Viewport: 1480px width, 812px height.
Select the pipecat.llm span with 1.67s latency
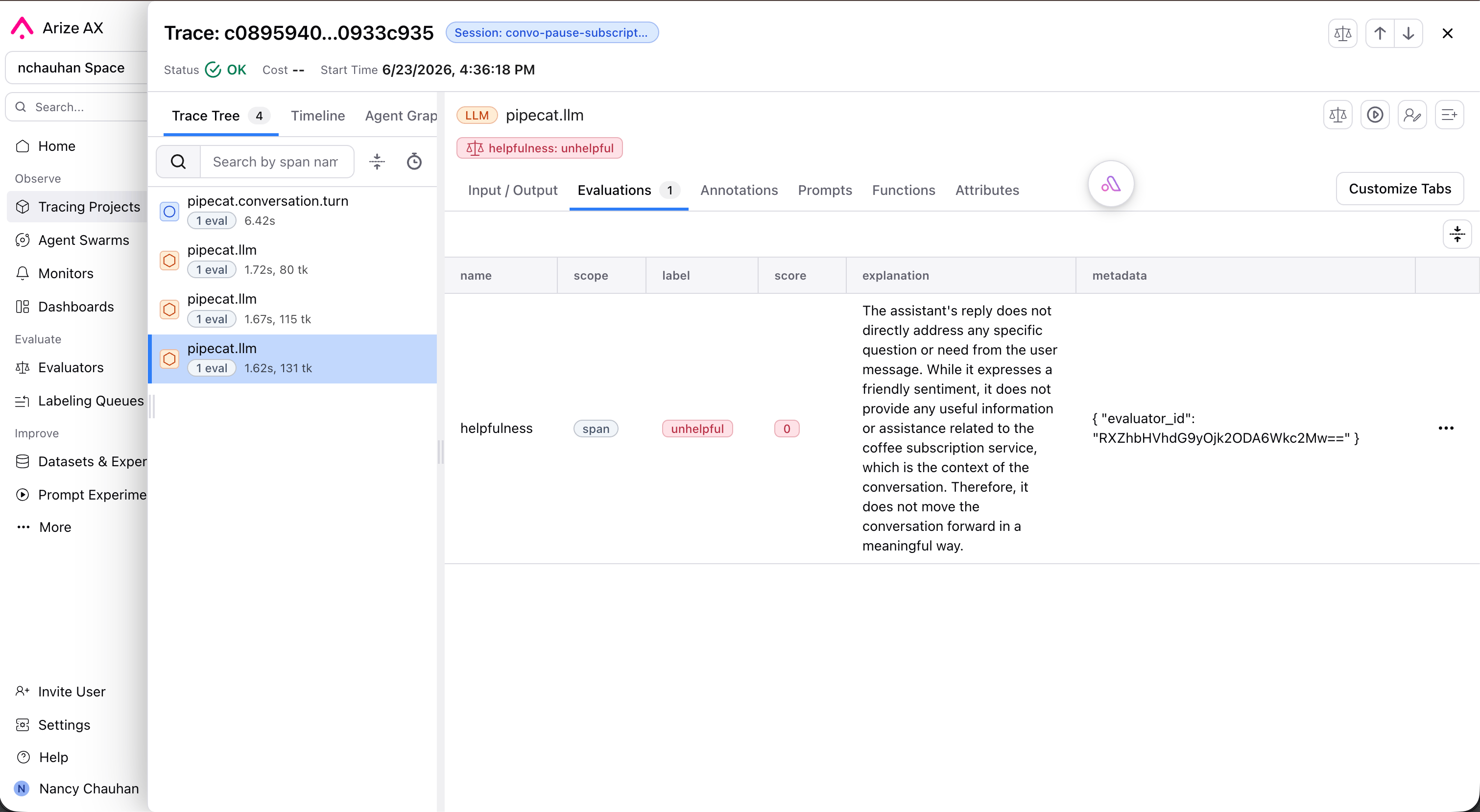pyautogui.click(x=293, y=309)
